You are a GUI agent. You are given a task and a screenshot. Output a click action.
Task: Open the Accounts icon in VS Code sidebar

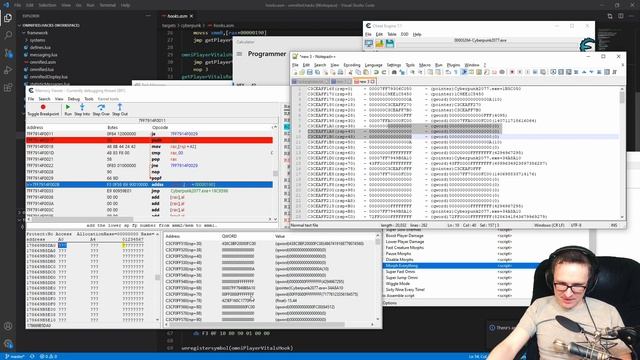(8, 326)
